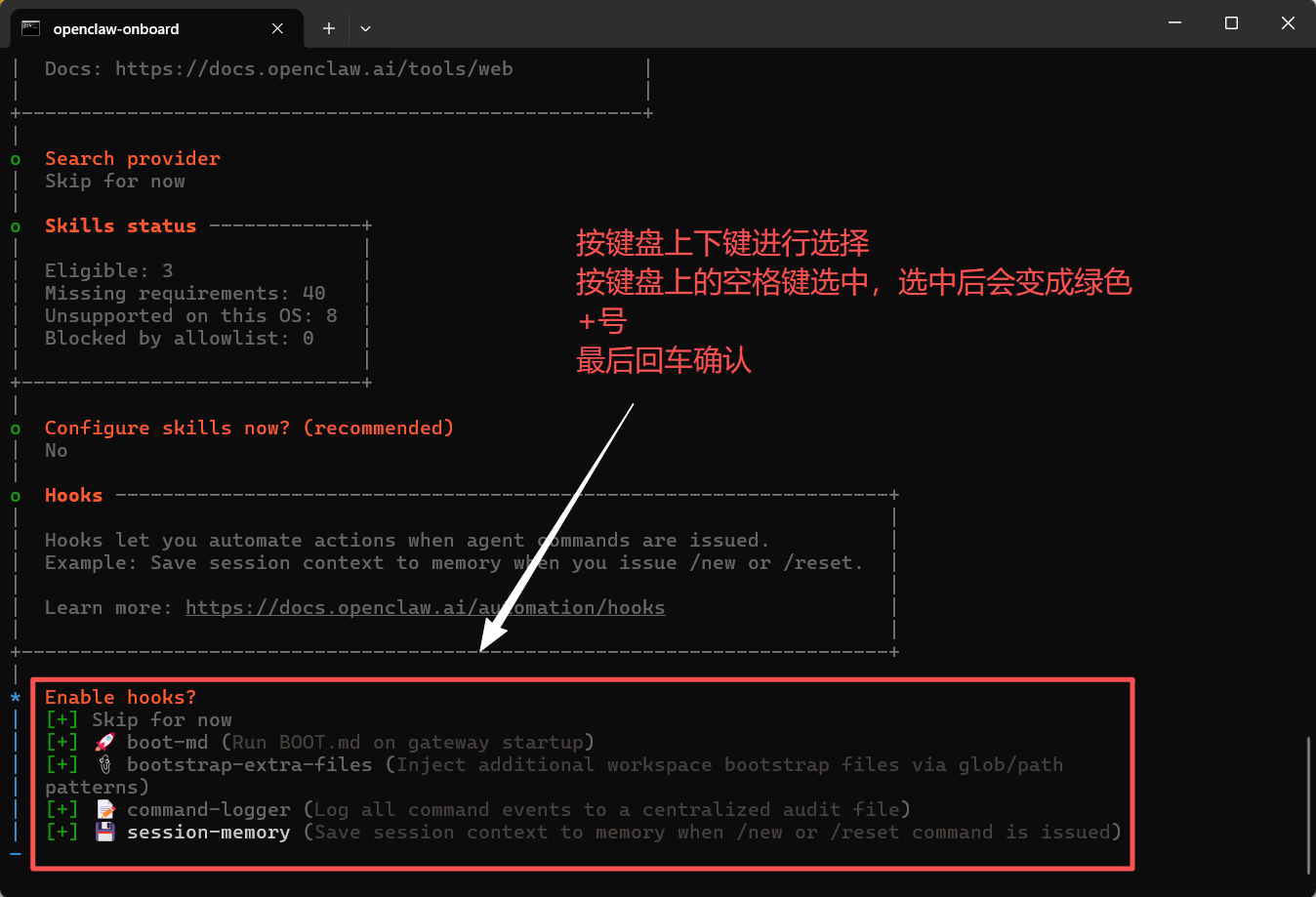Enable the command-logger hook checkbox
The height and width of the screenshot is (897, 1316).
click(x=62, y=810)
